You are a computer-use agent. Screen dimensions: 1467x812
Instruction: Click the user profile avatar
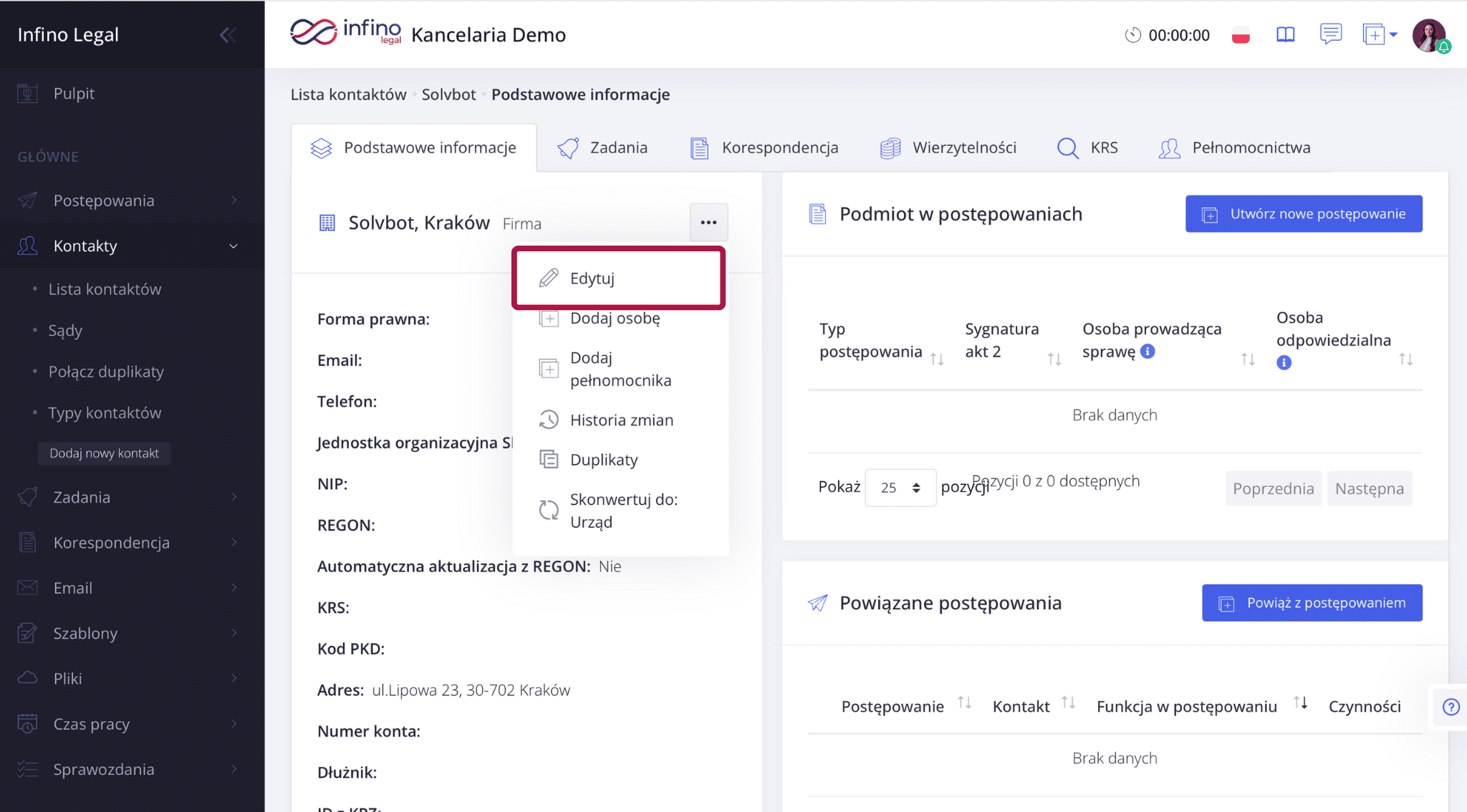coord(1429,34)
